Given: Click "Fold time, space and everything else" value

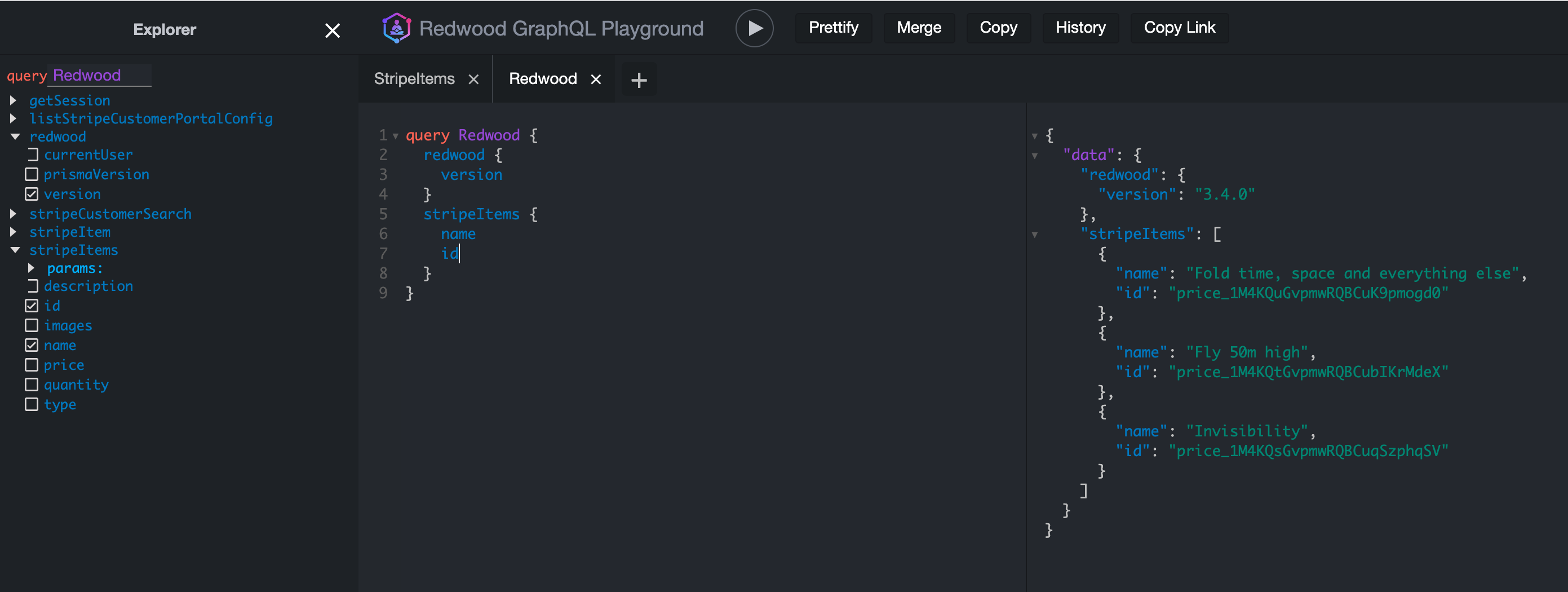Looking at the screenshot, I should 1353,273.
